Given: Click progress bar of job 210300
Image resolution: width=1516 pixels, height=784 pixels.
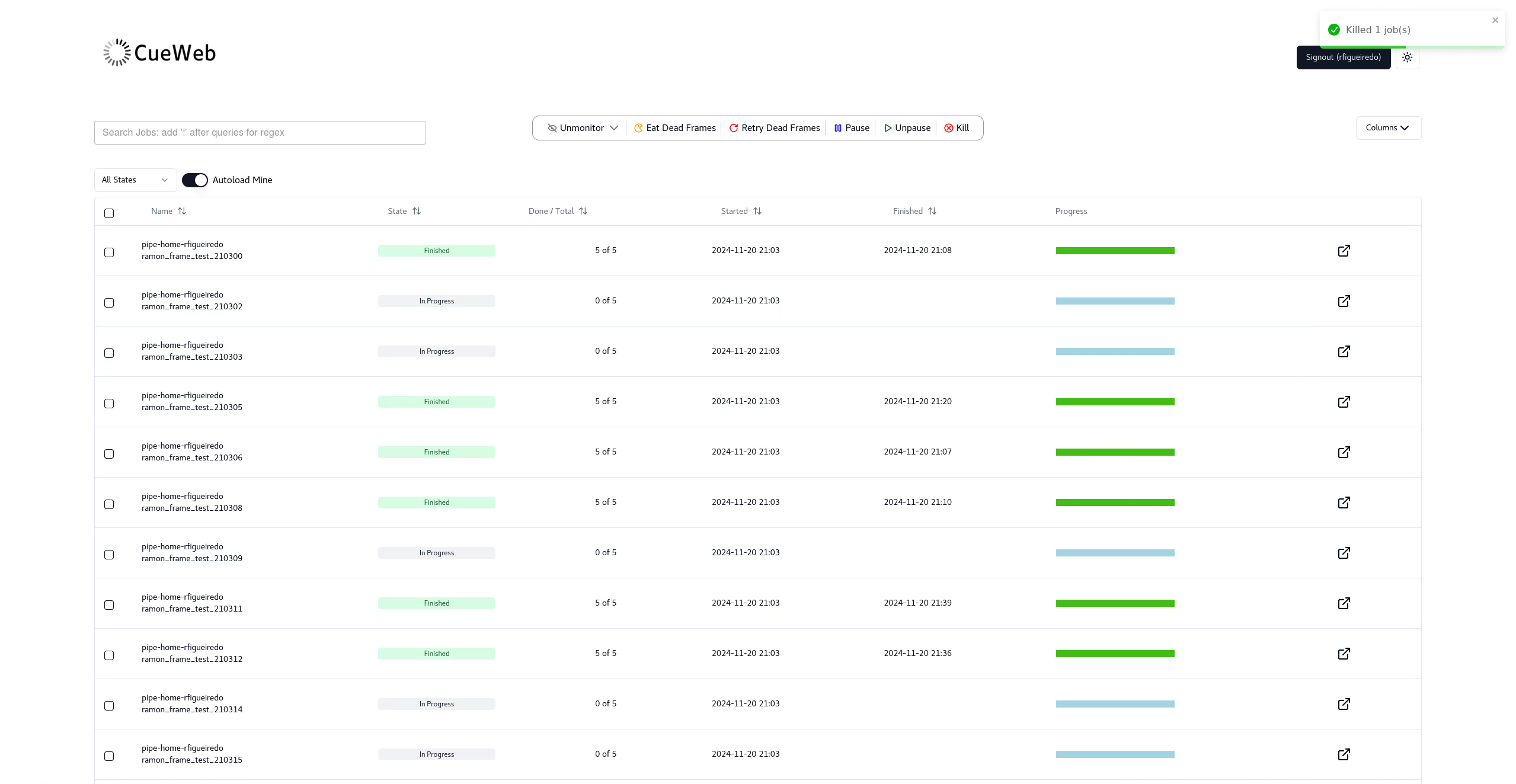Looking at the screenshot, I should 1115,251.
